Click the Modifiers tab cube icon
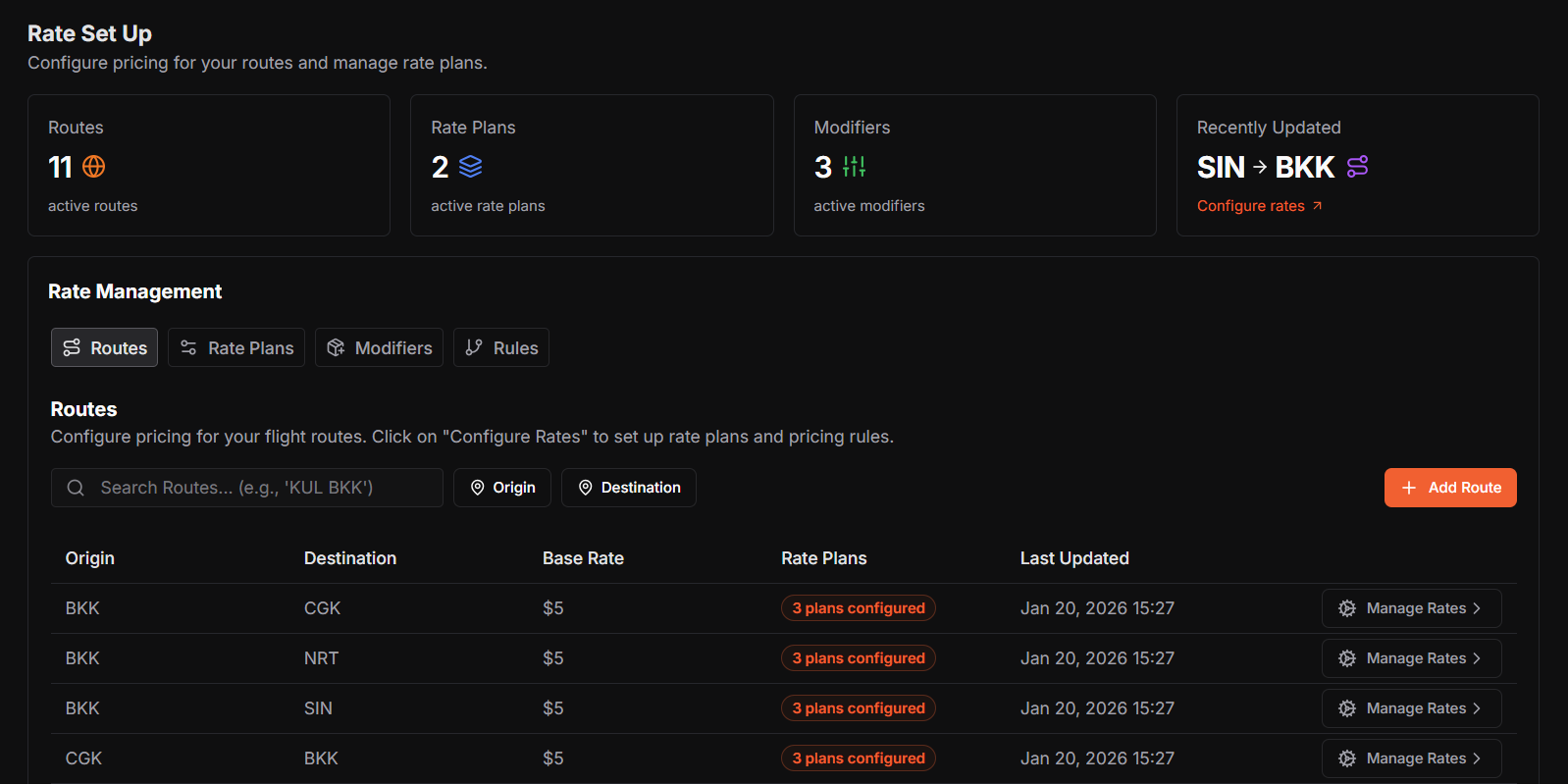1568x784 pixels. tap(336, 347)
